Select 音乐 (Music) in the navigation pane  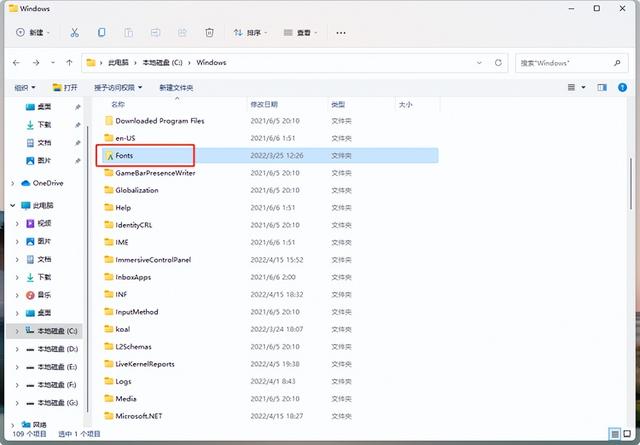tap(38, 295)
